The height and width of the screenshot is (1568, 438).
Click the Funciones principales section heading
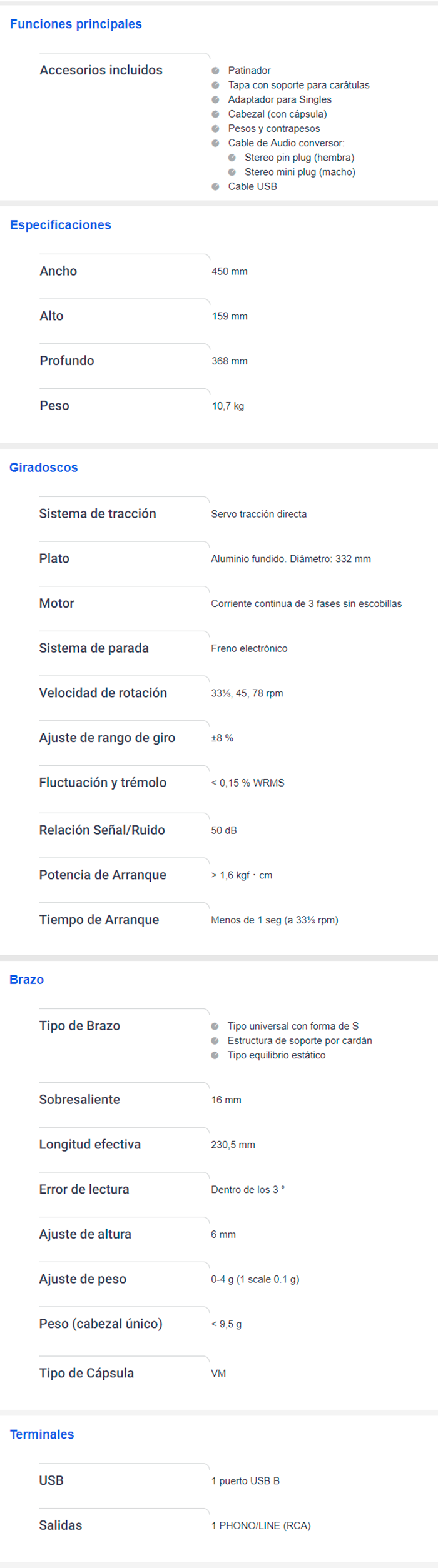[76, 24]
